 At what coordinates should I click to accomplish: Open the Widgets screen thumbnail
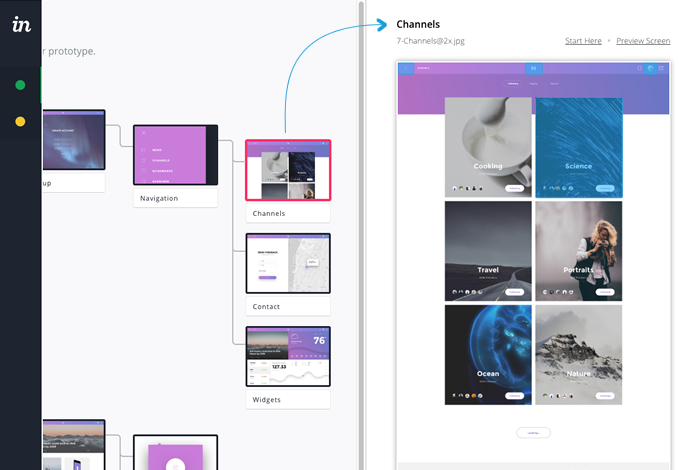pyautogui.click(x=288, y=357)
